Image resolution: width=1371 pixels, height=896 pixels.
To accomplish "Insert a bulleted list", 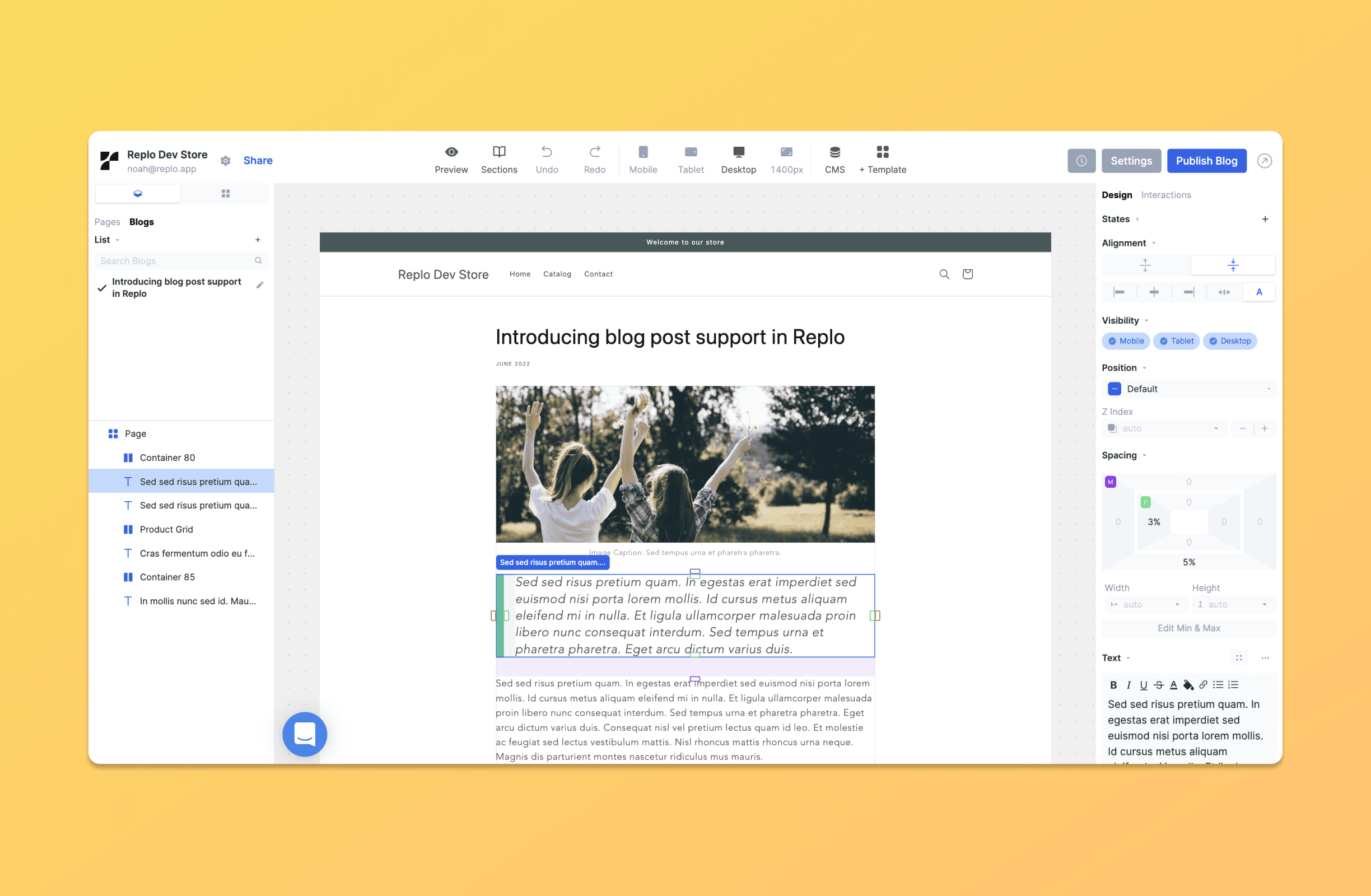I will pos(1218,685).
